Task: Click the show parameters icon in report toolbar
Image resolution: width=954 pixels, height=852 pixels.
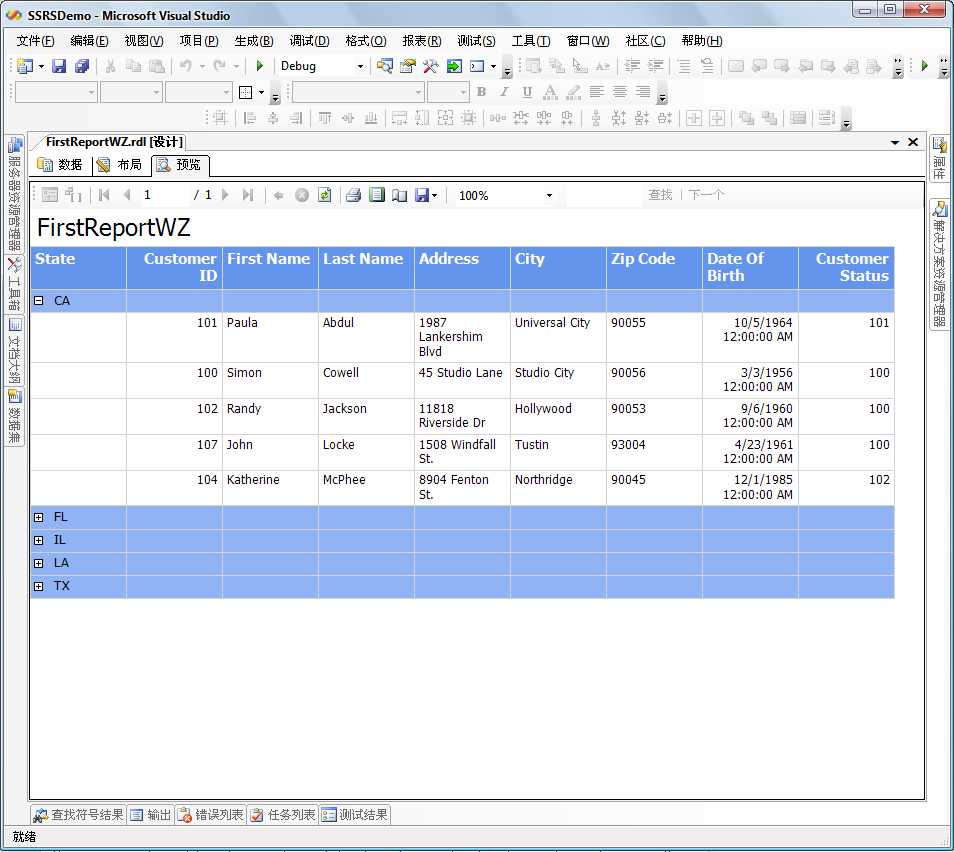Action: tap(73, 195)
